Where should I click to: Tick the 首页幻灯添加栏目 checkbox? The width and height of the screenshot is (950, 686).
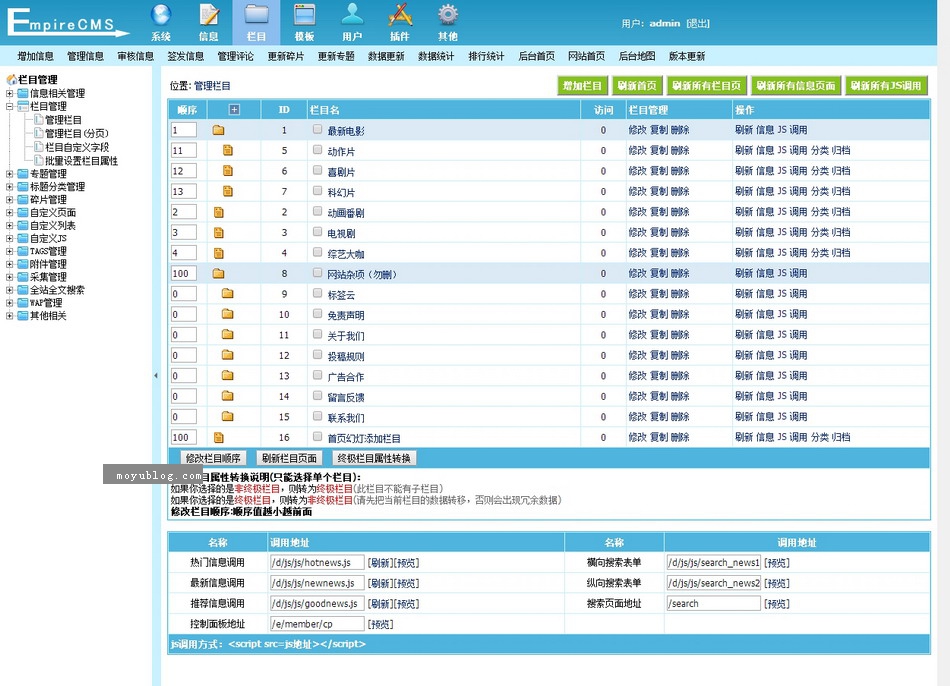(x=317, y=436)
